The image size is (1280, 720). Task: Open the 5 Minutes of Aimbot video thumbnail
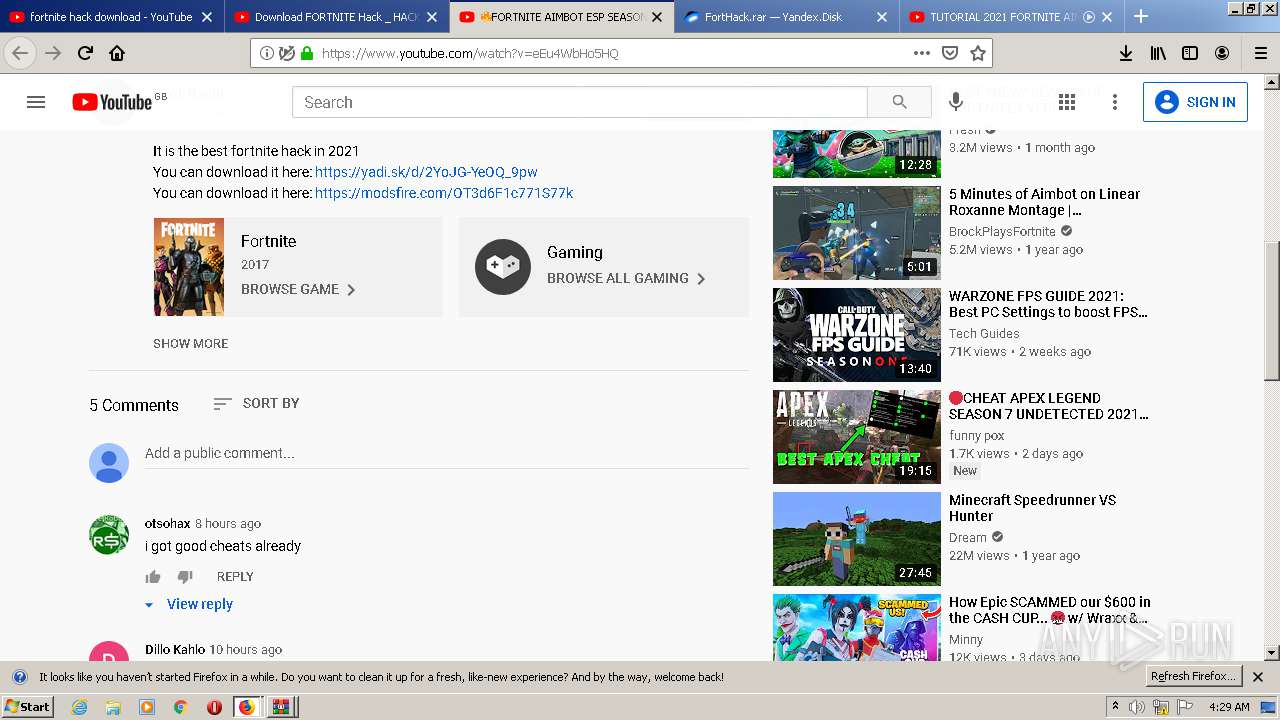[x=857, y=233]
